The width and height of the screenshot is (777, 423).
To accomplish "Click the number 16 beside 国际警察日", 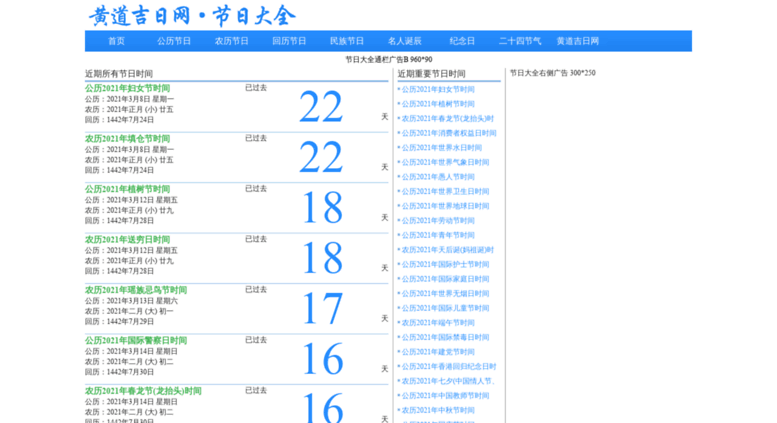I will [322, 359].
